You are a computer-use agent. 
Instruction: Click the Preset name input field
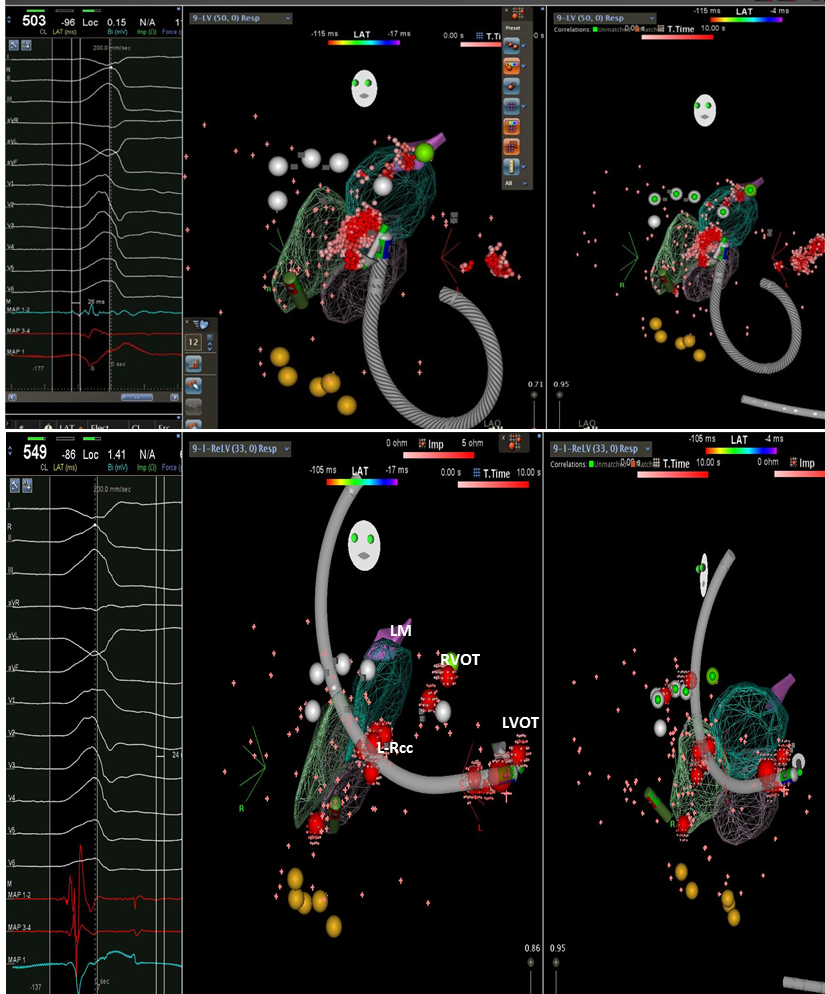pos(516,28)
